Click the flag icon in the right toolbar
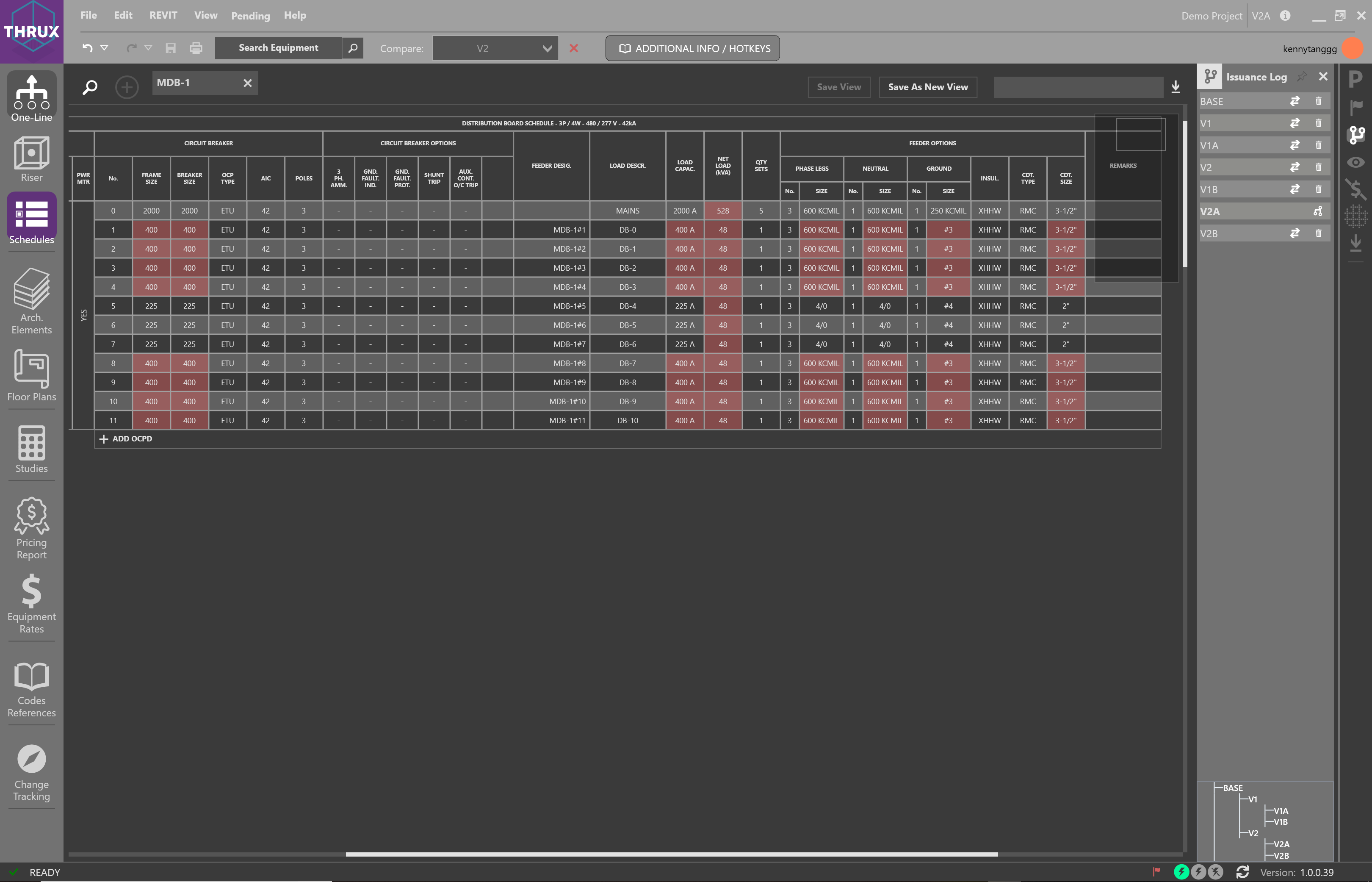The width and height of the screenshot is (1372, 882). 1356,106
